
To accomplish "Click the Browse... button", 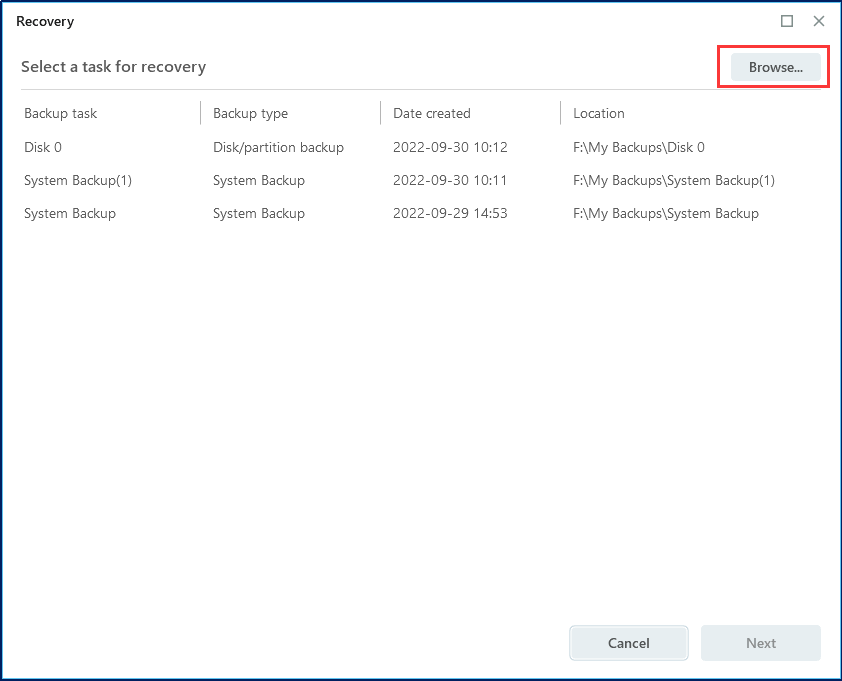I will point(775,67).
